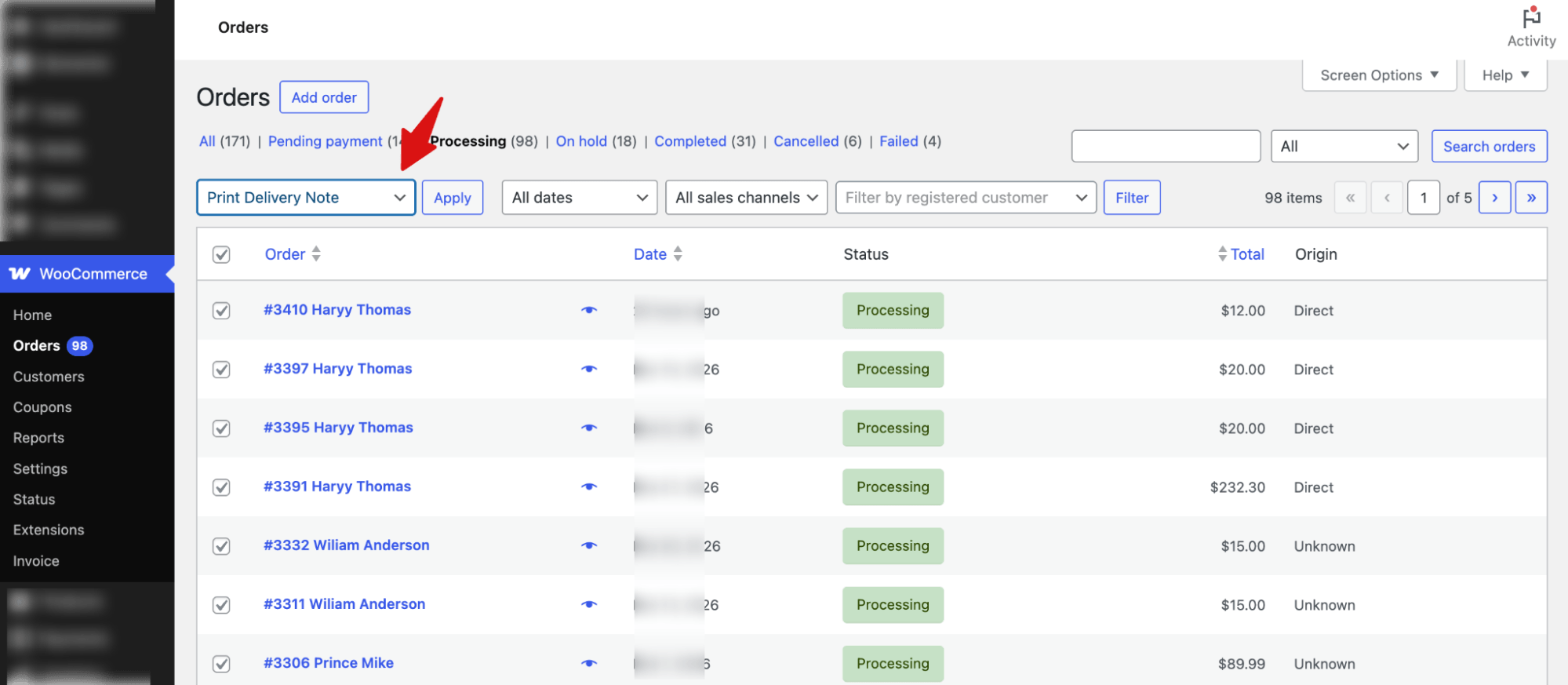Open Home in WooCommerce menu
The image size is (1568, 685).
[x=32, y=315]
